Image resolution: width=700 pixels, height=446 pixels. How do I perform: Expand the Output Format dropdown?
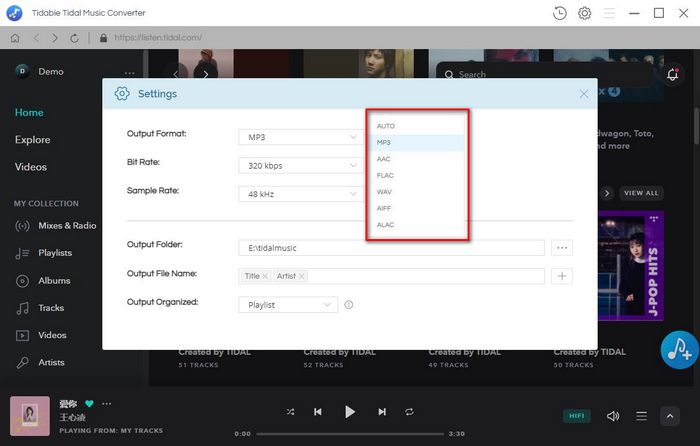pos(301,137)
